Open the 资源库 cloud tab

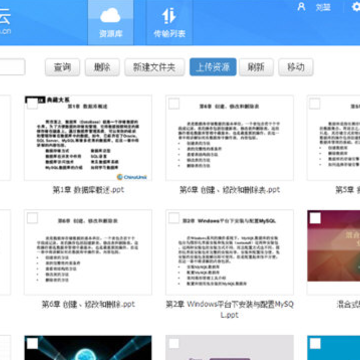110,22
